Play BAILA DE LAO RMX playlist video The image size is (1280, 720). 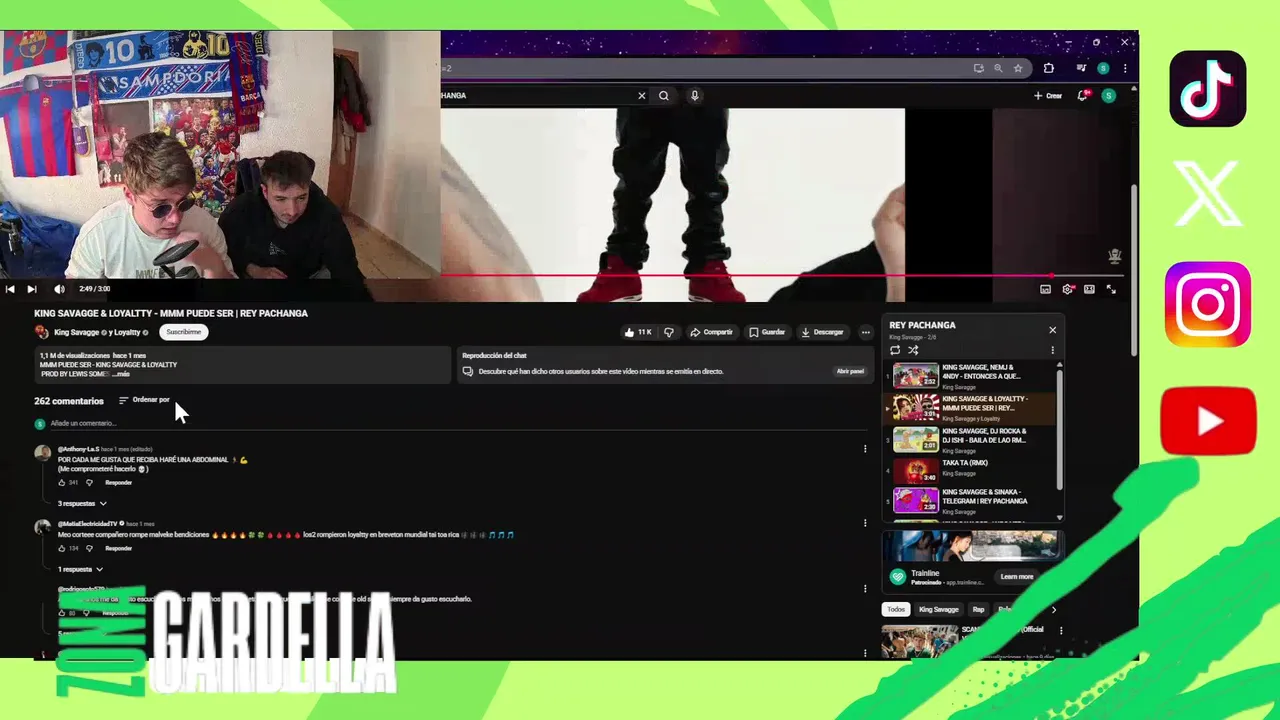(x=968, y=440)
